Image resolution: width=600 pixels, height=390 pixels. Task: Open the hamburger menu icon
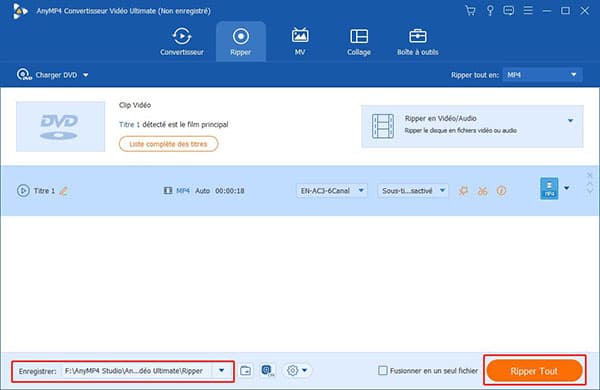(x=528, y=10)
